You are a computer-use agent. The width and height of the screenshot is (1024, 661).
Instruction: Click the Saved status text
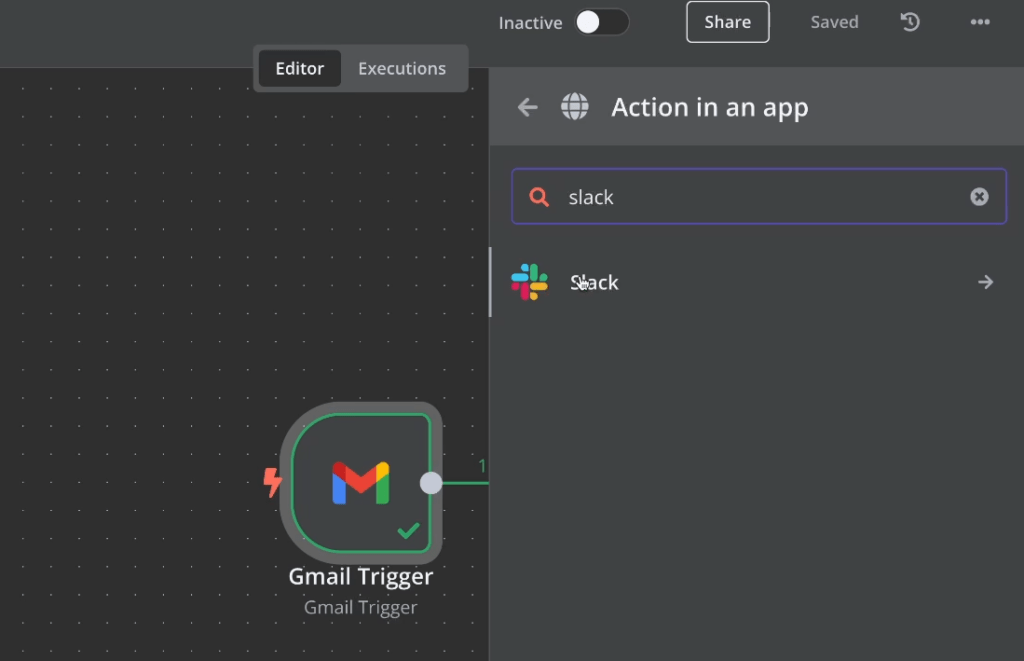point(834,22)
